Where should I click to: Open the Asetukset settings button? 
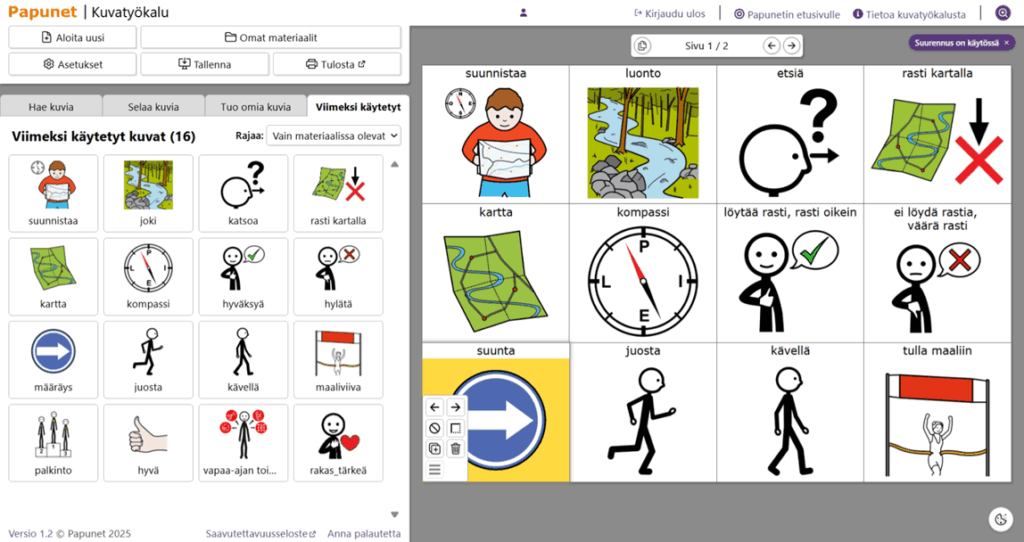click(73, 64)
